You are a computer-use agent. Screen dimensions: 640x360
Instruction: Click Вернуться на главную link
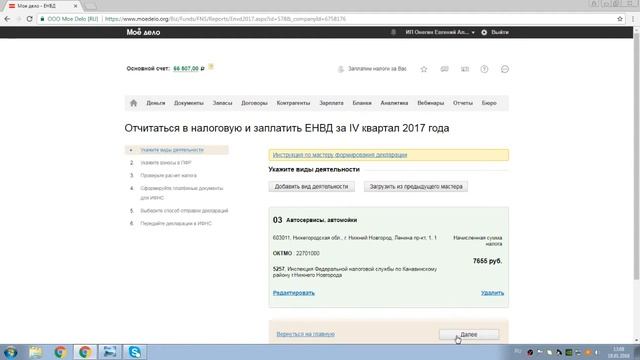tap(305, 334)
